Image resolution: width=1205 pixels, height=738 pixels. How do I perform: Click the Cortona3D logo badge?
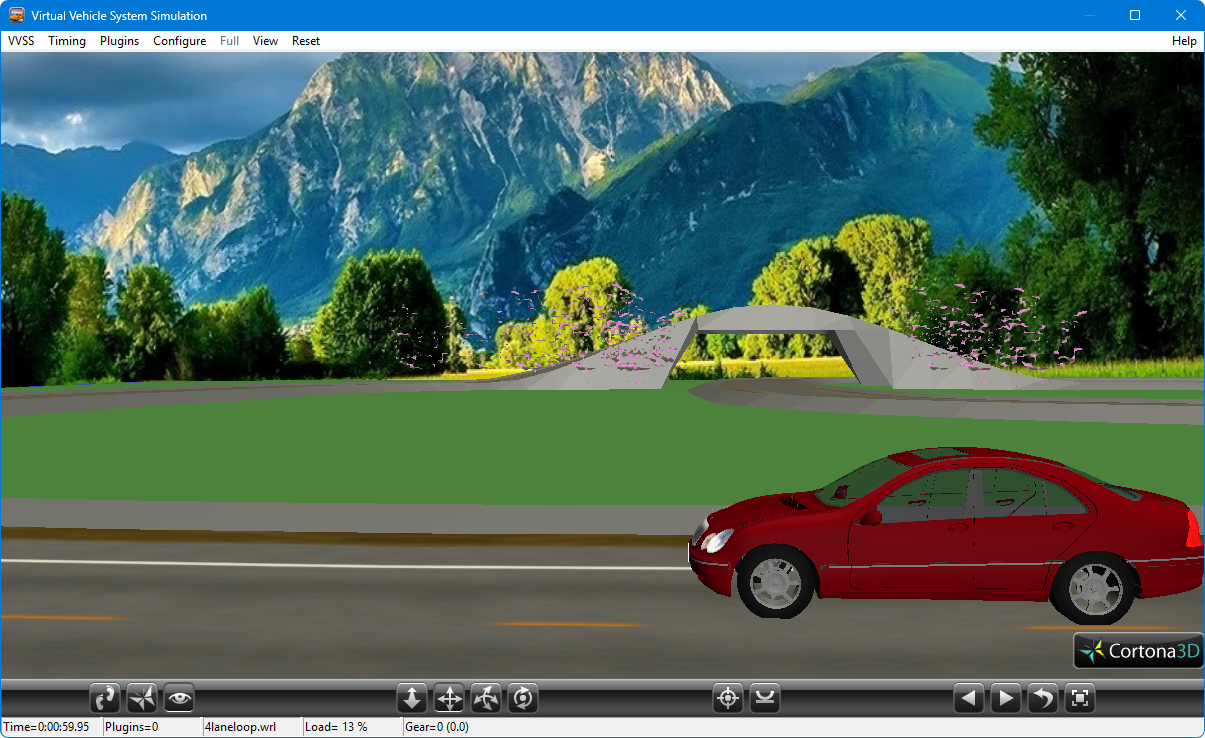click(x=1138, y=651)
